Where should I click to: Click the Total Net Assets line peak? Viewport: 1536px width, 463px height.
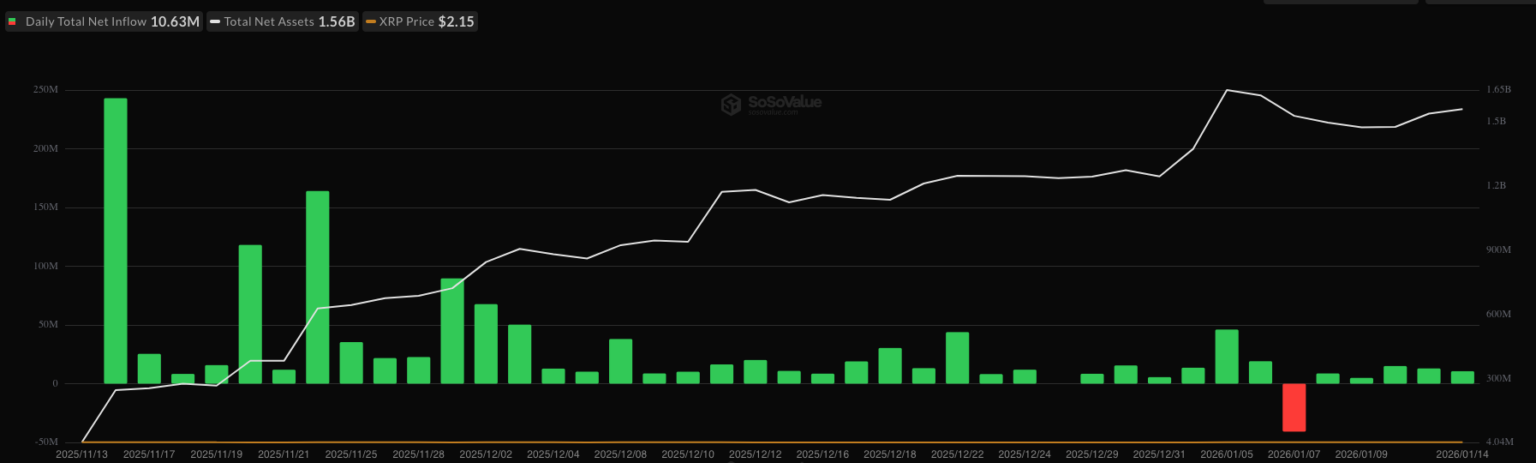pyautogui.click(x=1227, y=90)
